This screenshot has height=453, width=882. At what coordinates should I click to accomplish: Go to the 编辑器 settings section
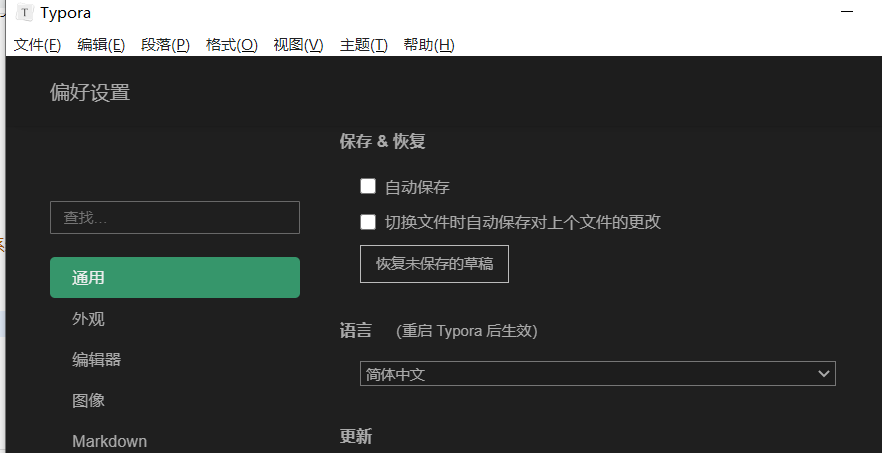coord(96,360)
